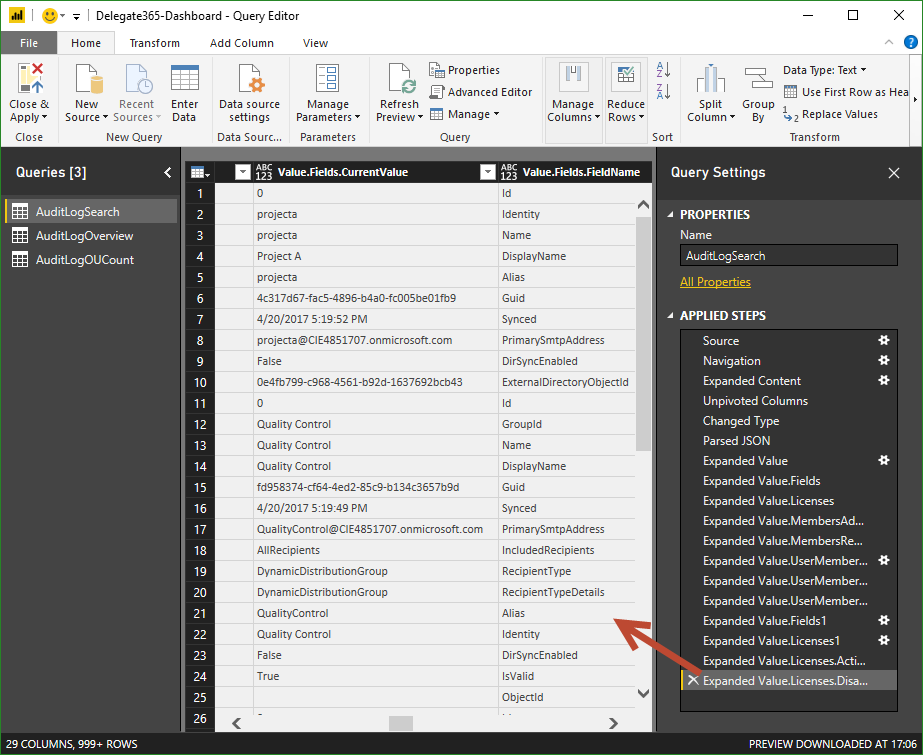Switch to the Transform ribbon tab
The height and width of the screenshot is (755, 923).
pos(155,43)
